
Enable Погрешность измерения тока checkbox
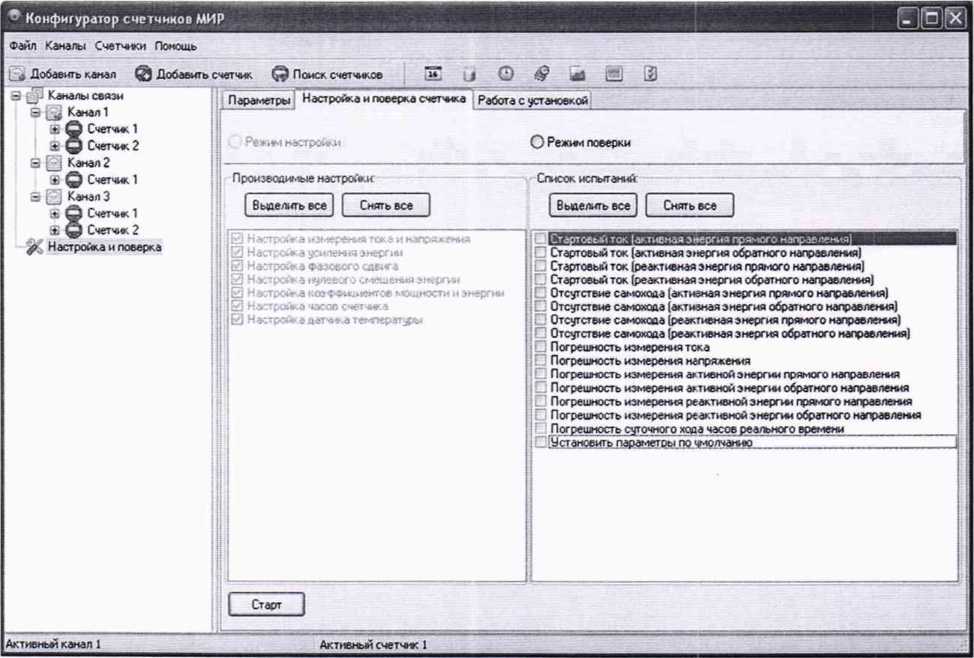(540, 347)
